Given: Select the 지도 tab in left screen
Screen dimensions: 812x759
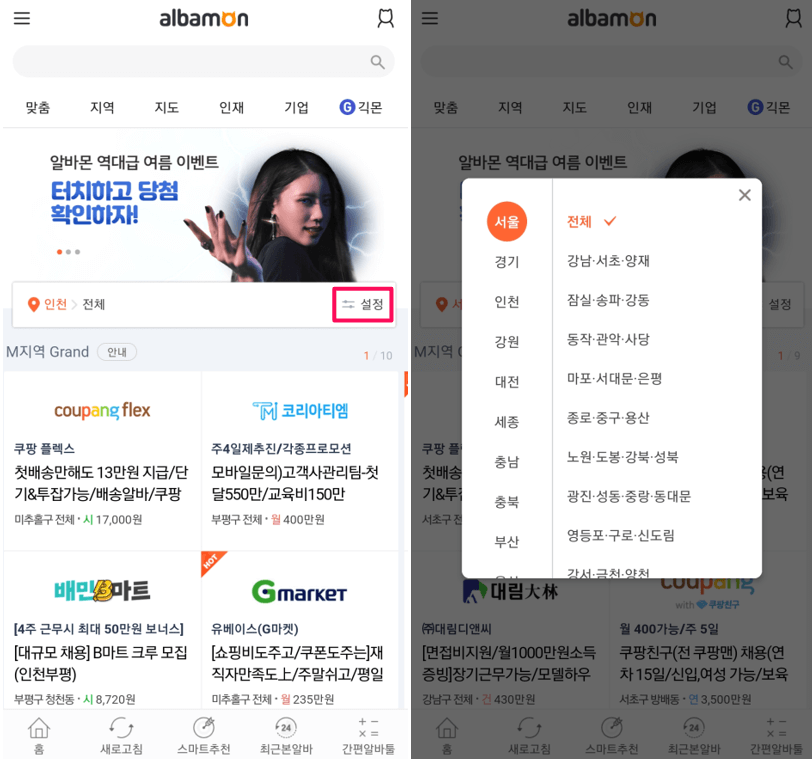Looking at the screenshot, I should (167, 107).
